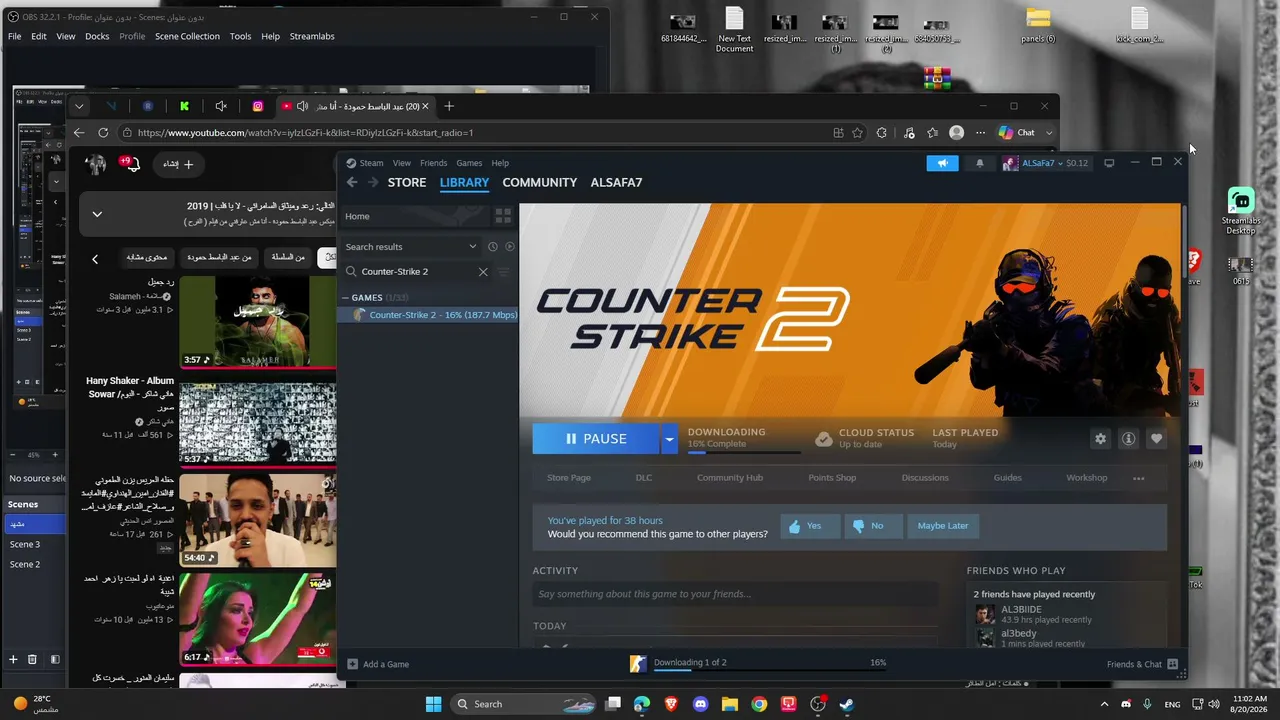This screenshot has width=1280, height=720.
Task: Switch to Steam STORE tab
Action: pyautogui.click(x=407, y=182)
